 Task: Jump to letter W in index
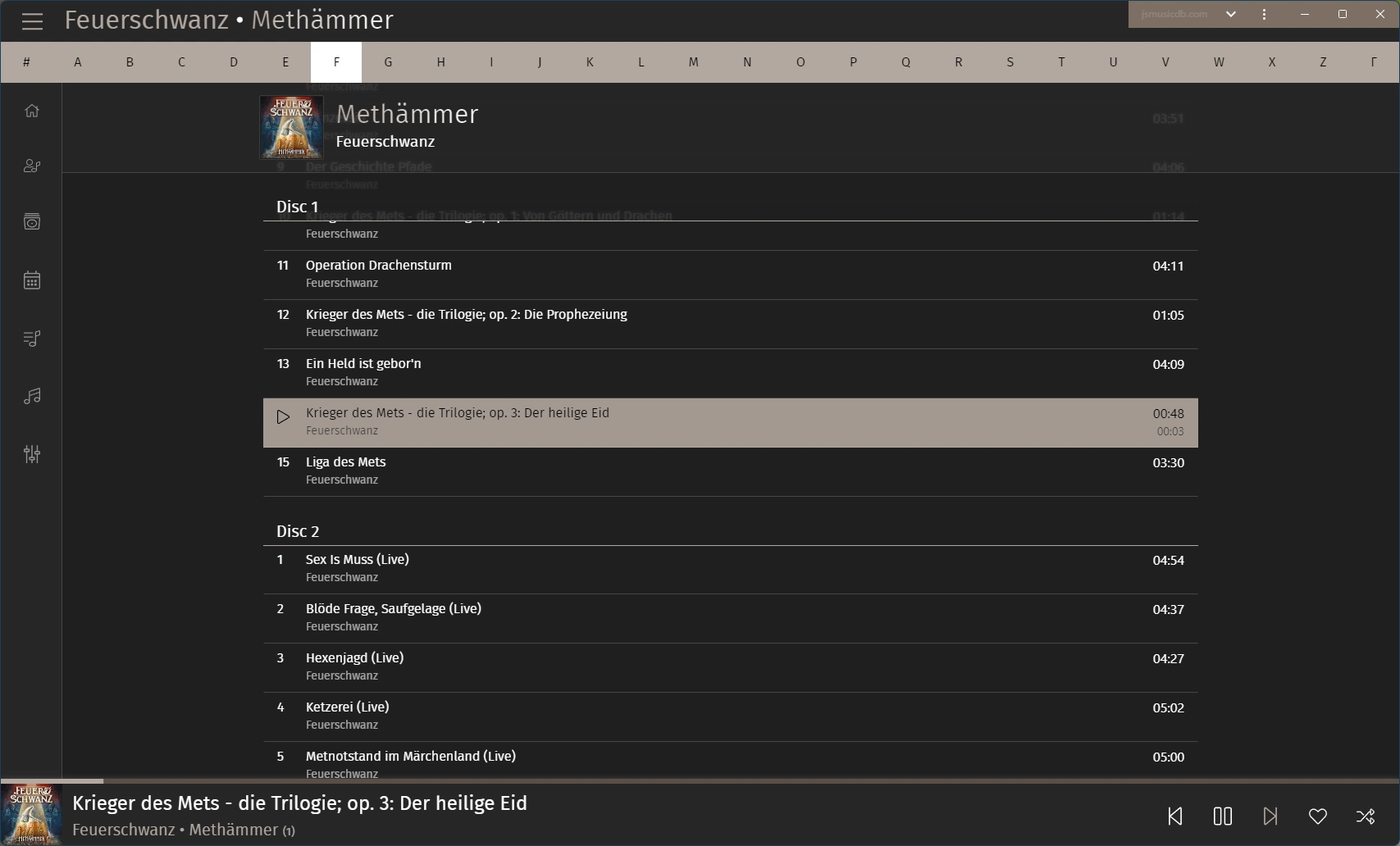click(1219, 62)
